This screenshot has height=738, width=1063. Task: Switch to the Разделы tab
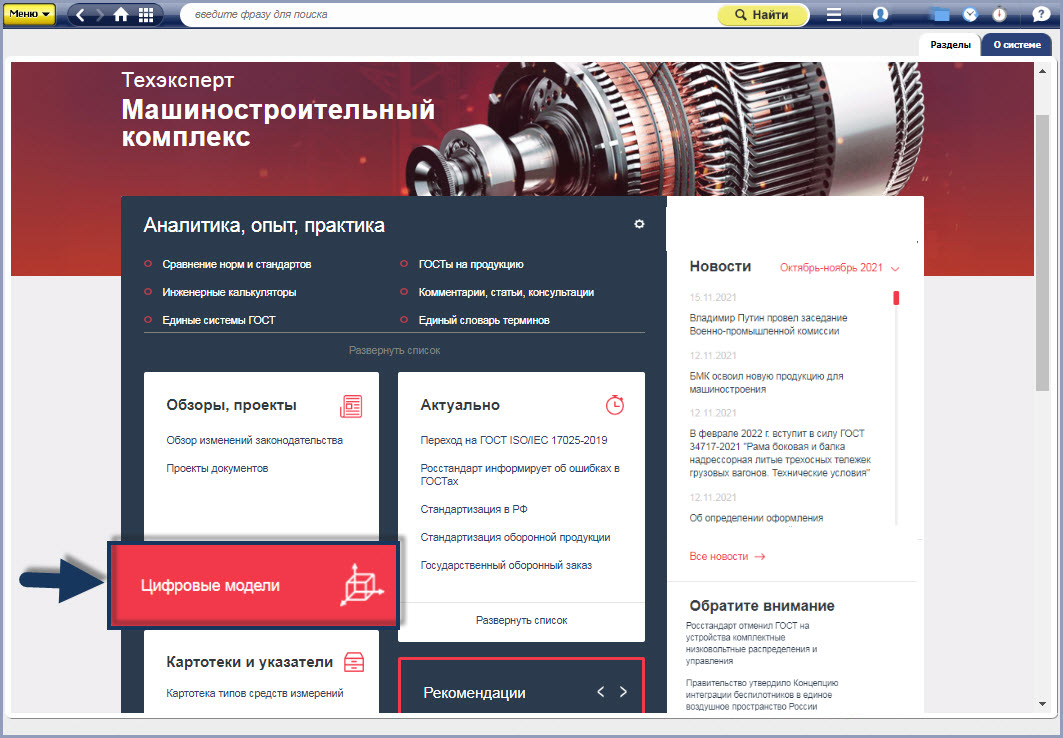point(950,45)
